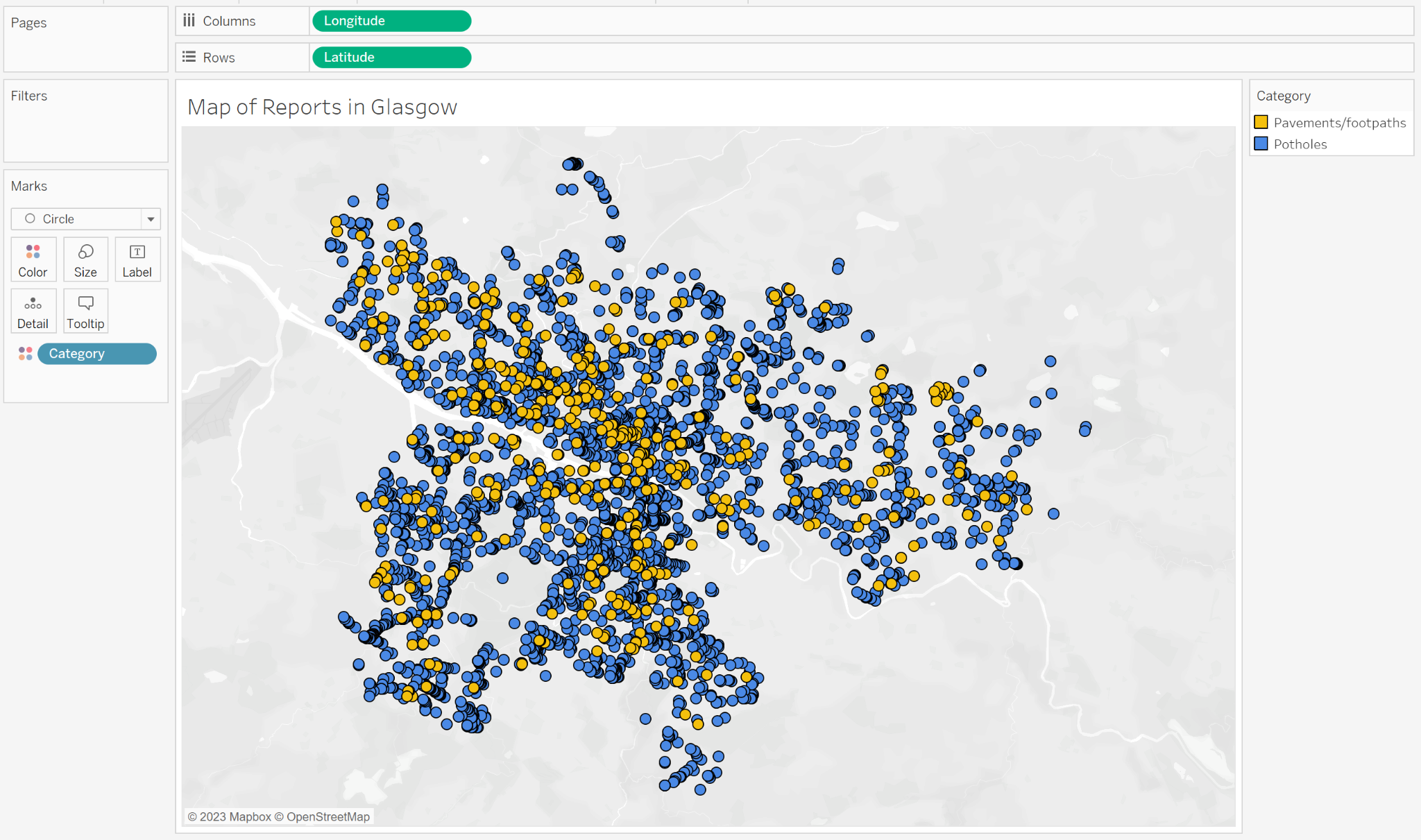Click color dots icon beside Category pill
Image resolution: width=1421 pixels, height=840 pixels.
tap(26, 354)
